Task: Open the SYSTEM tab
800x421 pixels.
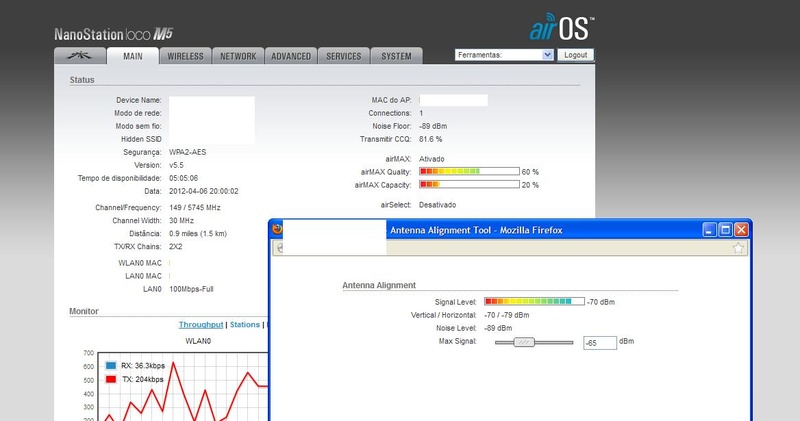Action: 396,56
